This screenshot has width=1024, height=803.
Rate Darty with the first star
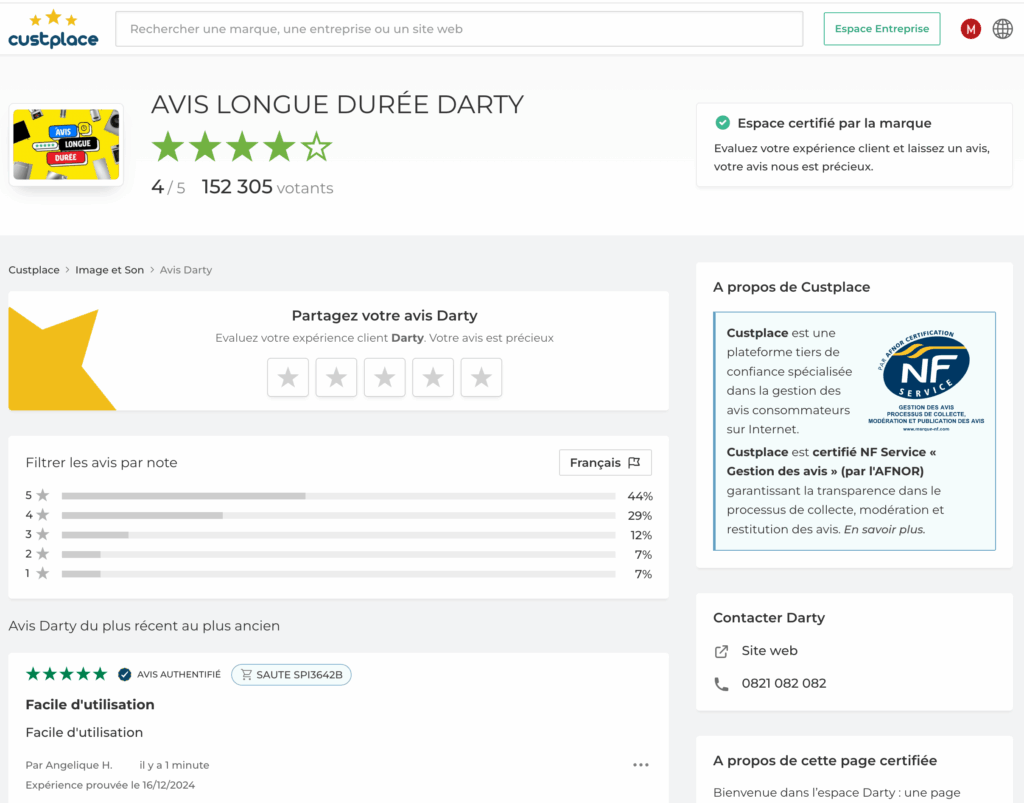[288, 377]
